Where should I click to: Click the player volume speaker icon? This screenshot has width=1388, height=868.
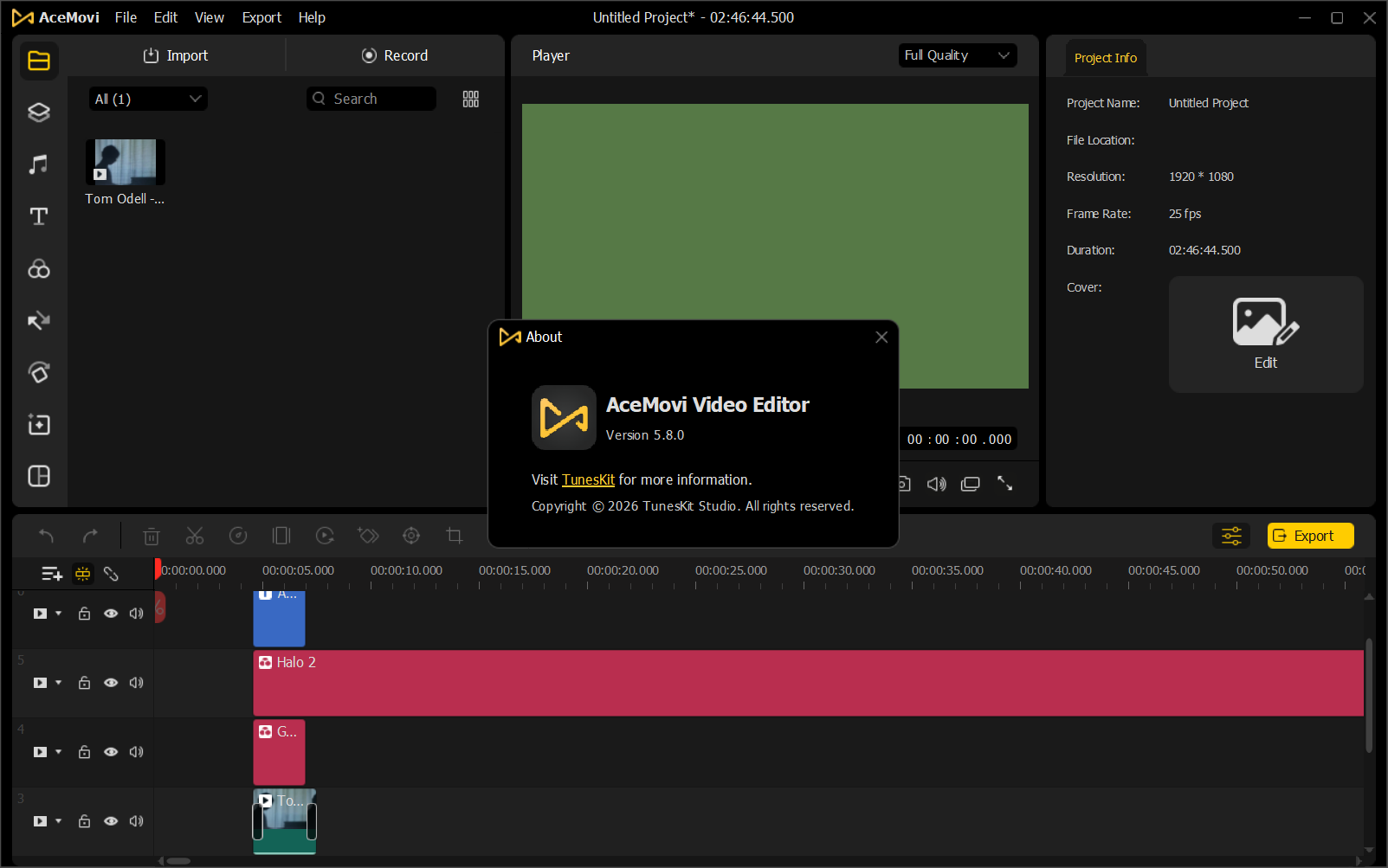click(x=936, y=484)
